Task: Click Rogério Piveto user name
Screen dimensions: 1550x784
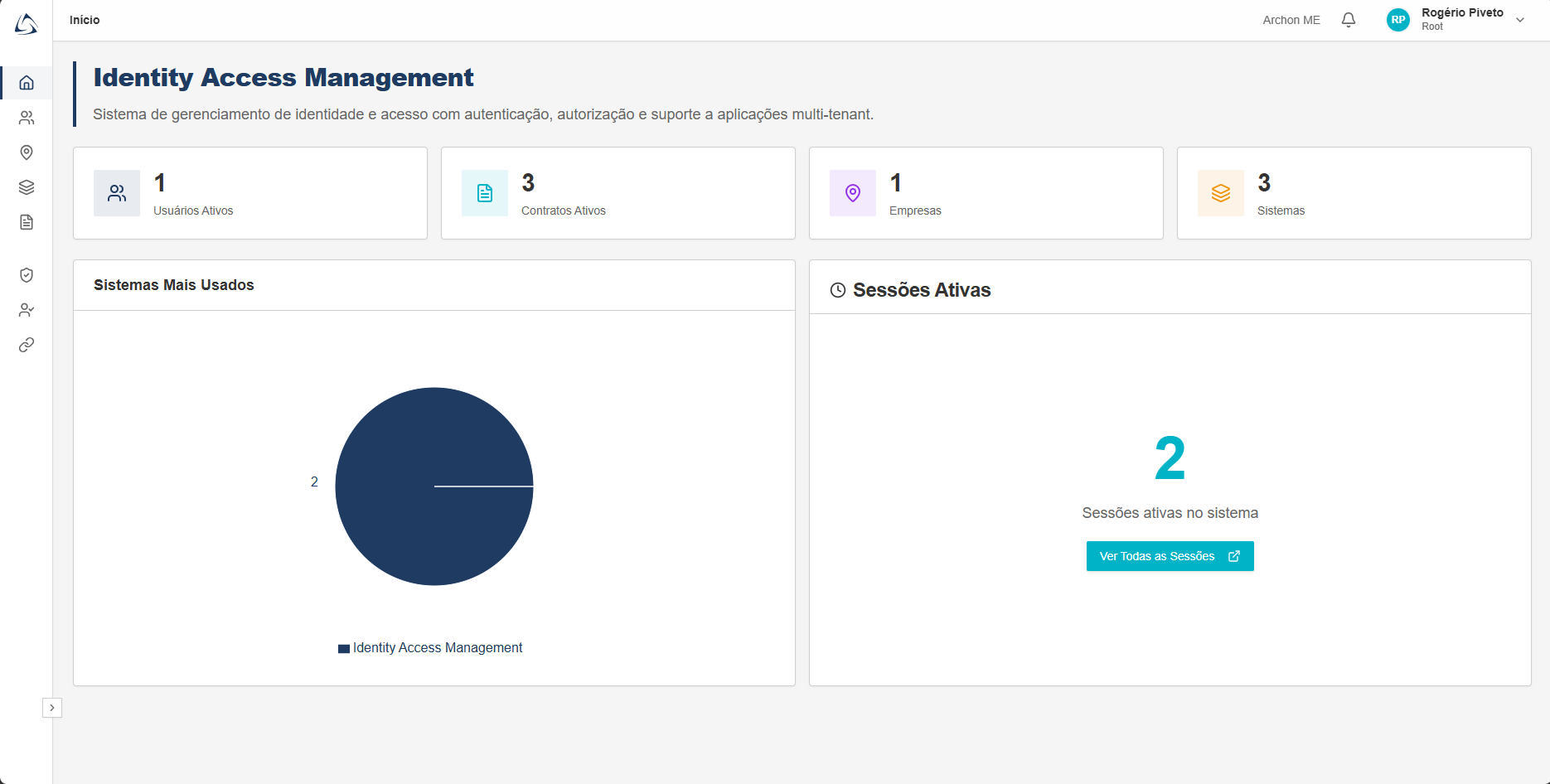Action: pos(1462,12)
